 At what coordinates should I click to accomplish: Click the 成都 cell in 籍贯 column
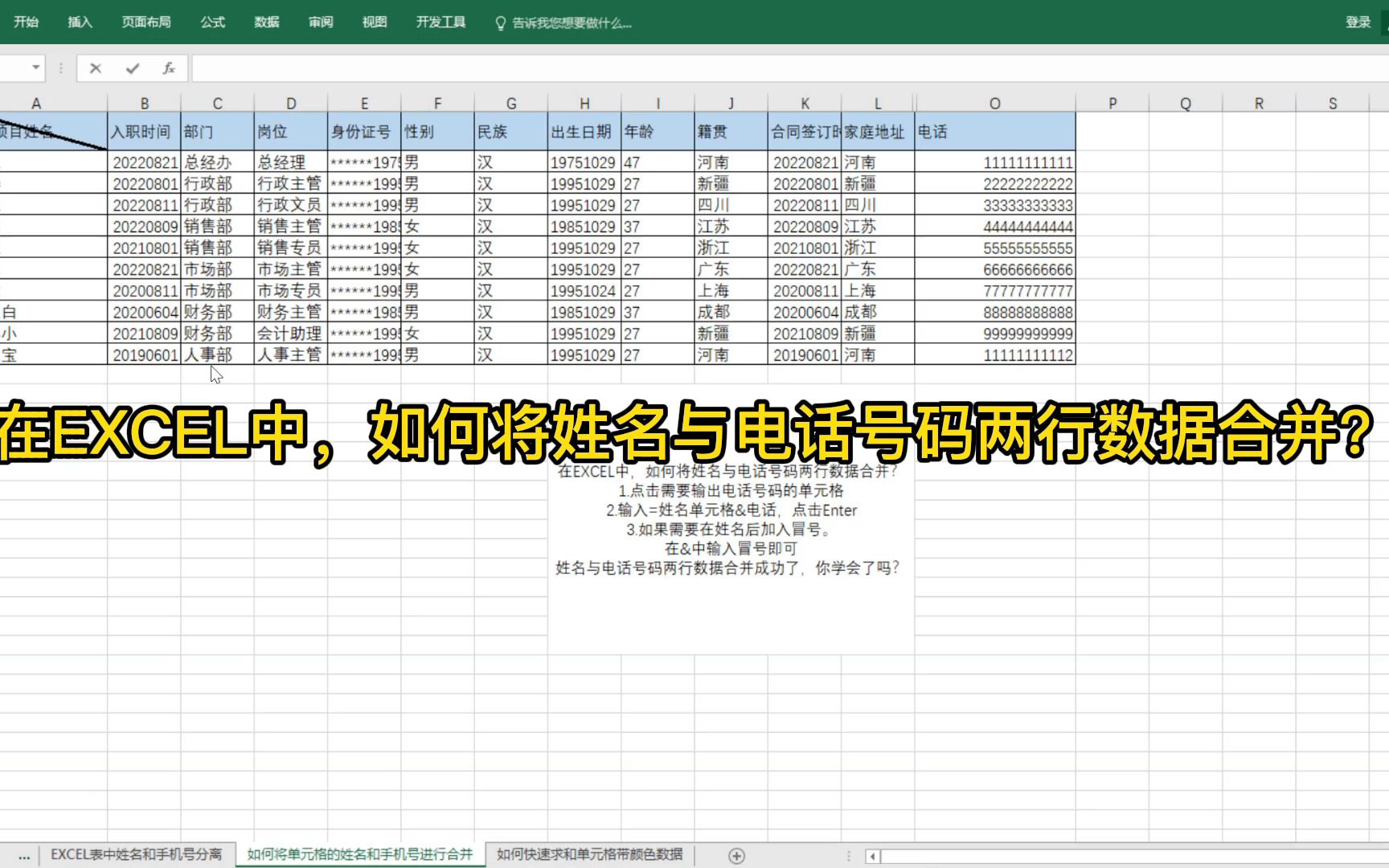731,312
